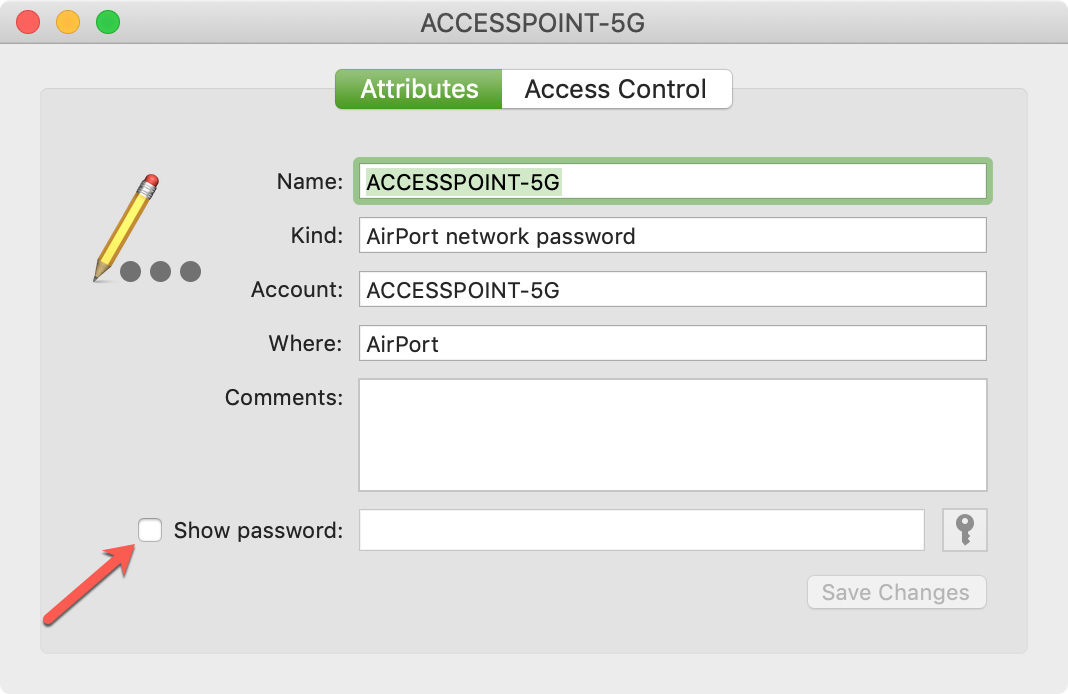Place cursor in the Where field
1068x694 pixels.
[673, 343]
